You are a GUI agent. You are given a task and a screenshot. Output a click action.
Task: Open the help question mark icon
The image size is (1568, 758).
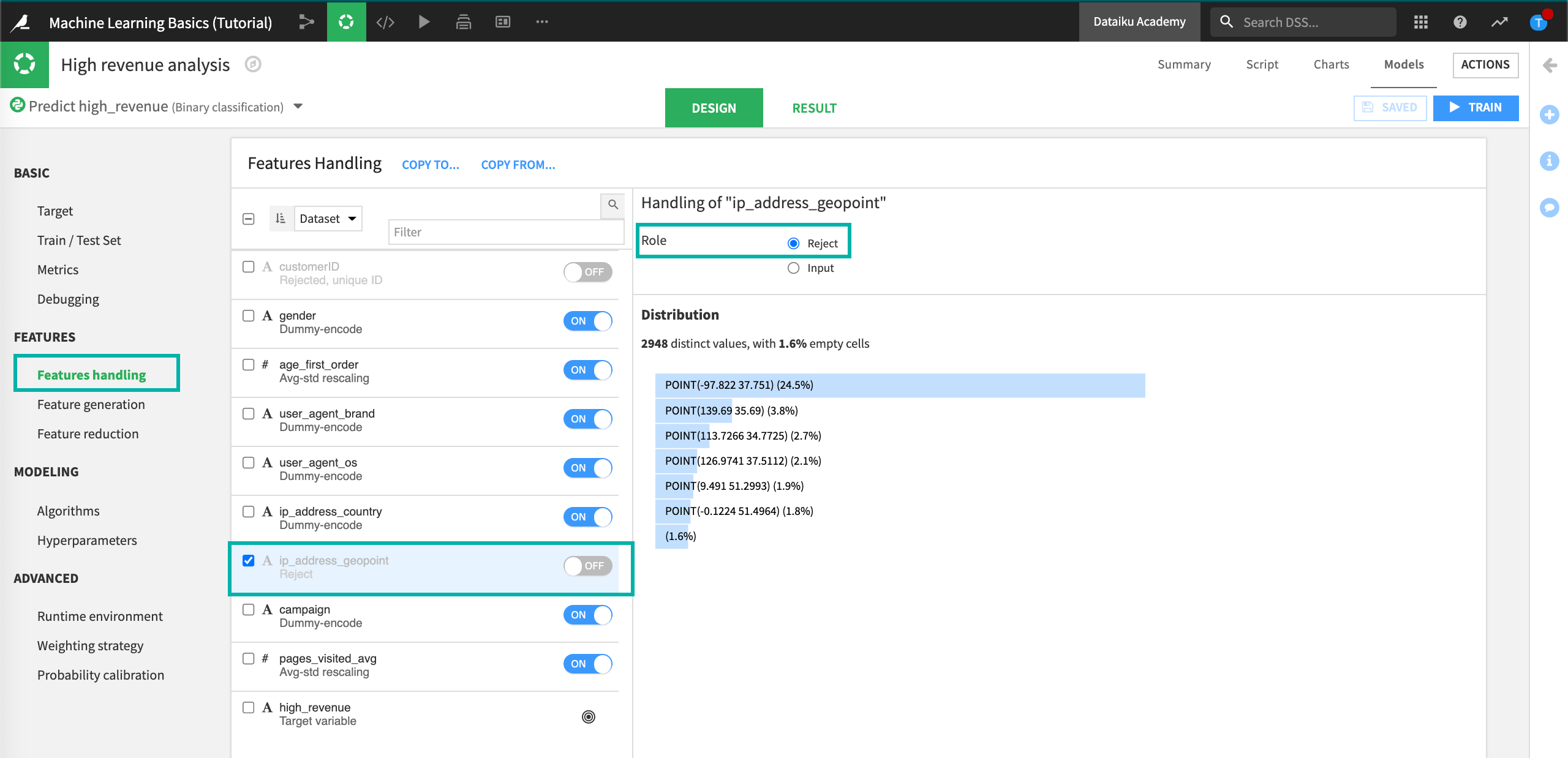1460,22
